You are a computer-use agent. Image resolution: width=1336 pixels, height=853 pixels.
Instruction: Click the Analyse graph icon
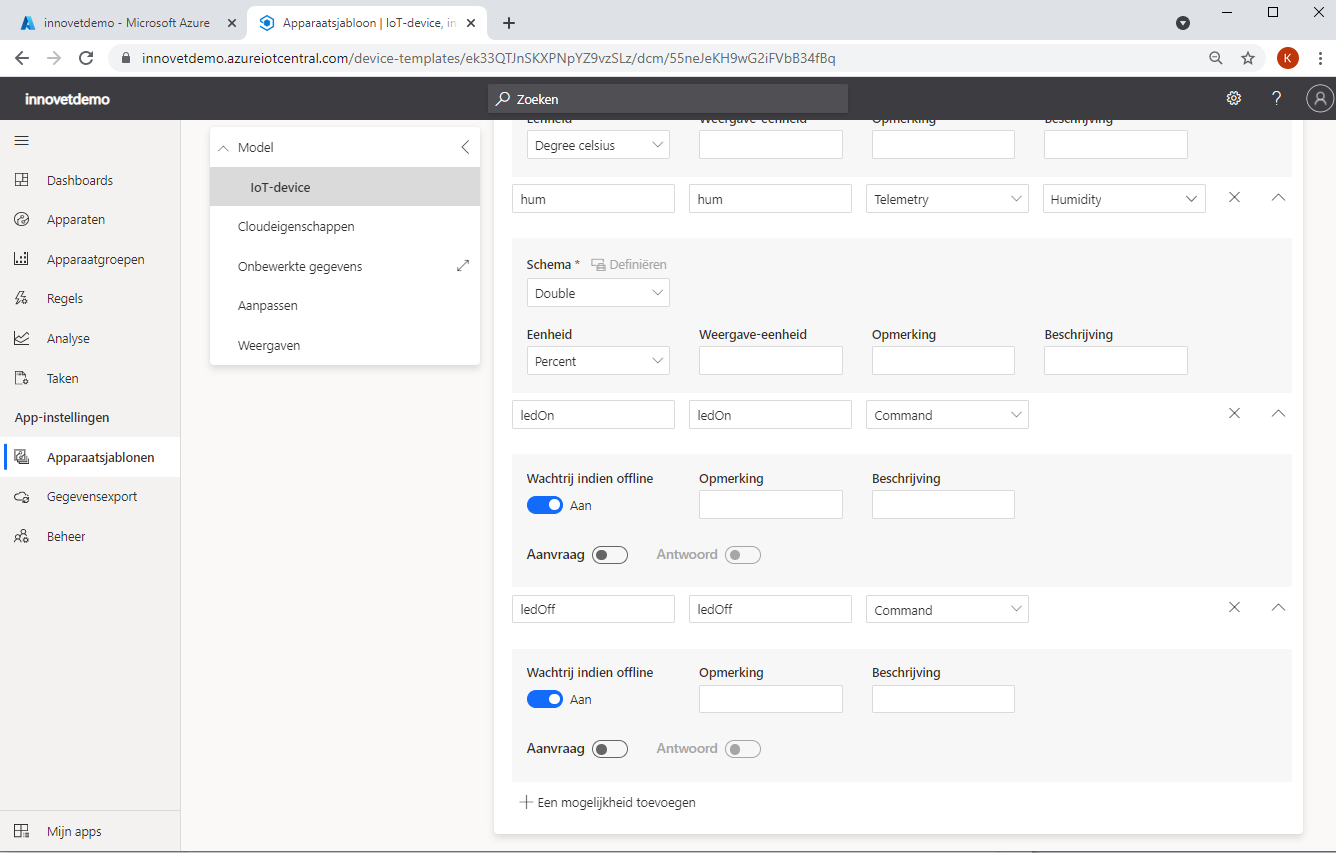point(22,338)
